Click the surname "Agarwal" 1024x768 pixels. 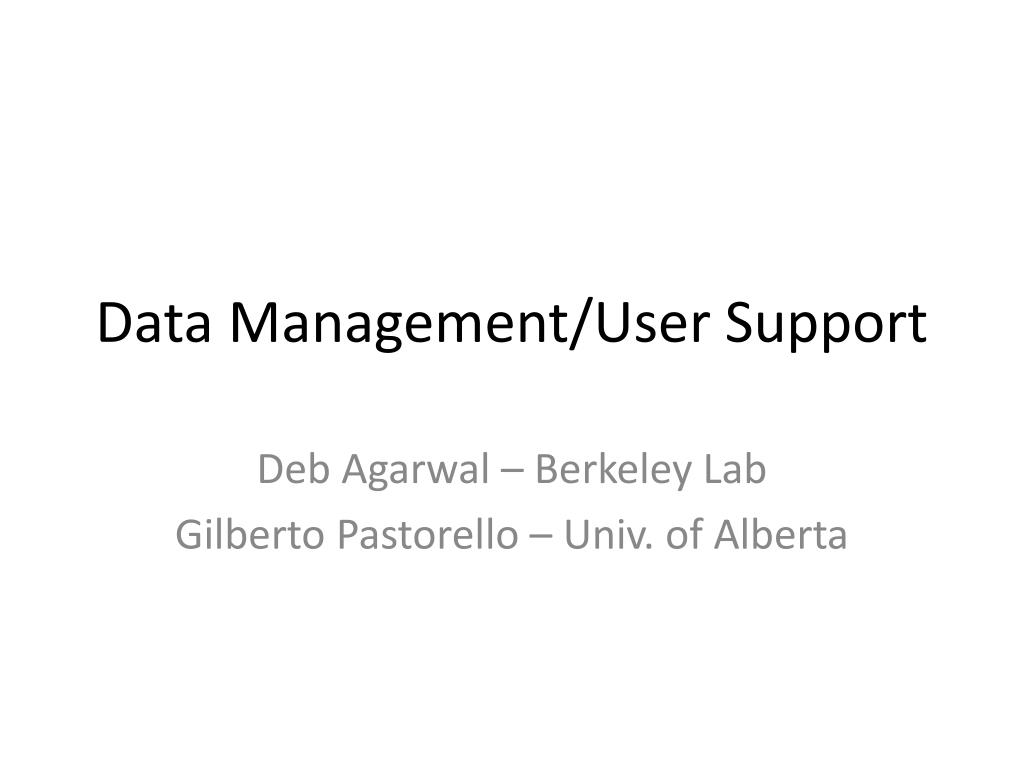pyautogui.click(x=415, y=472)
